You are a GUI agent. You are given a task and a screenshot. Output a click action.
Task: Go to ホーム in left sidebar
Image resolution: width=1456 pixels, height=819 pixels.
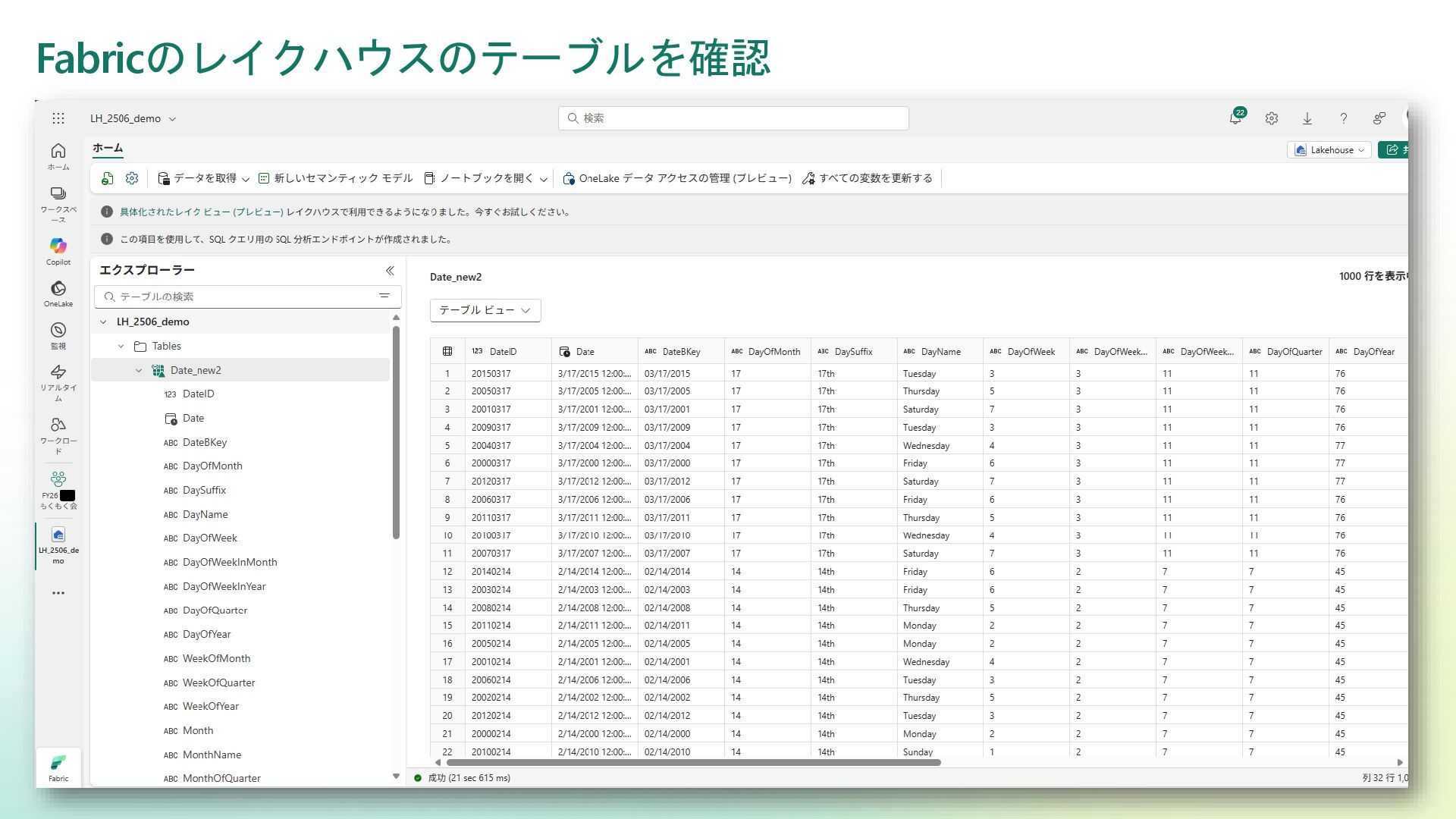[58, 157]
